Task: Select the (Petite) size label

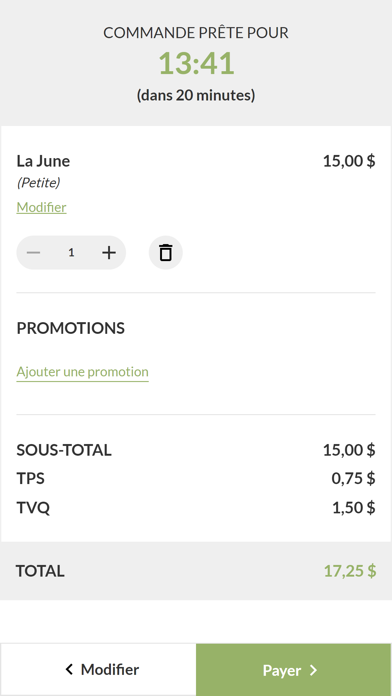Action: click(x=38, y=182)
